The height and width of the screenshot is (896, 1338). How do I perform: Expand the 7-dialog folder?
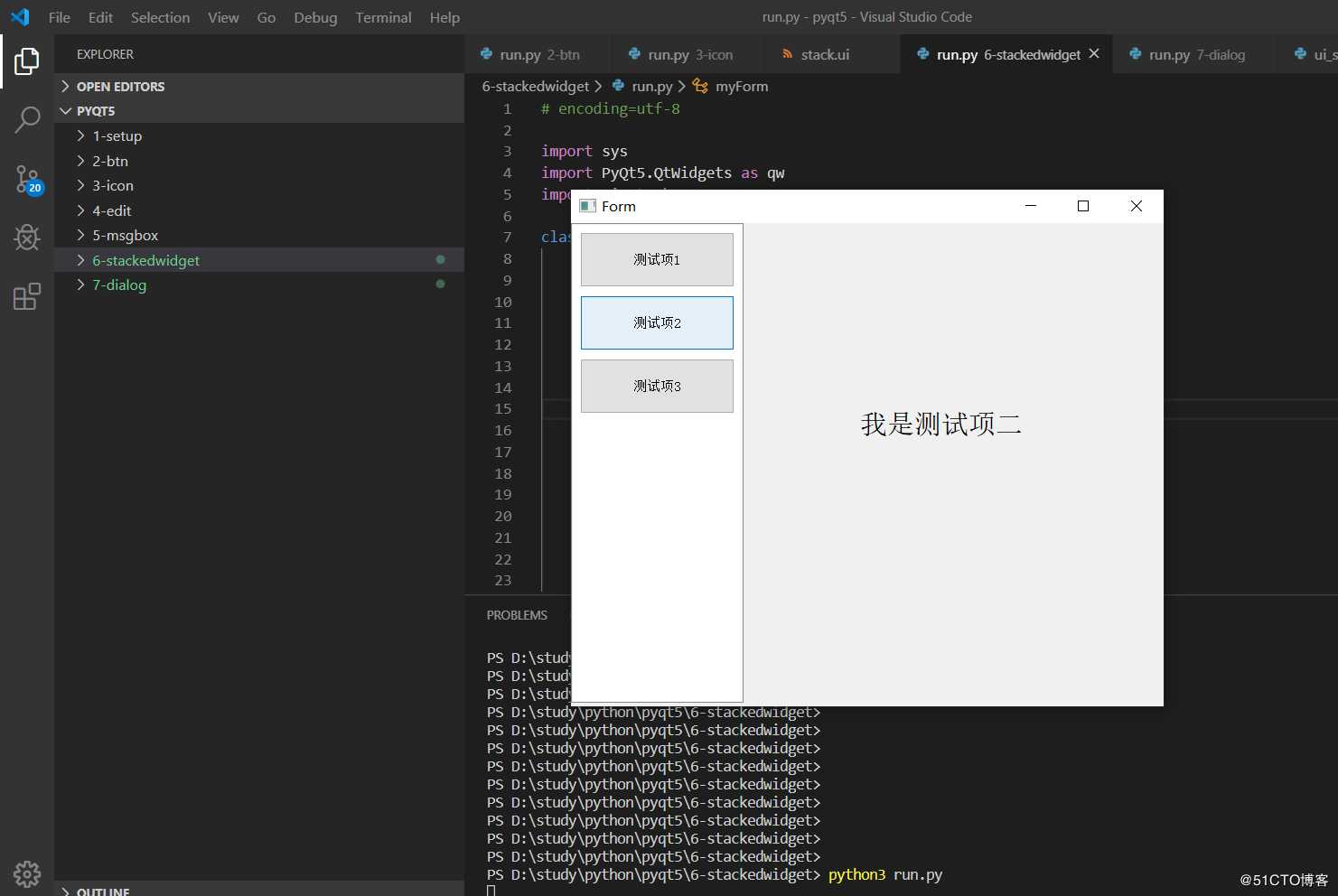tap(81, 285)
